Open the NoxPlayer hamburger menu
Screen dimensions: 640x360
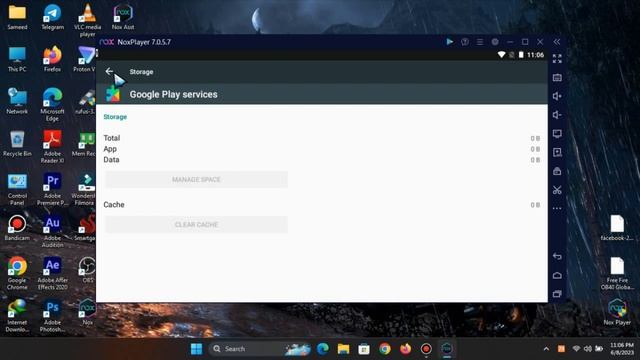coord(480,42)
